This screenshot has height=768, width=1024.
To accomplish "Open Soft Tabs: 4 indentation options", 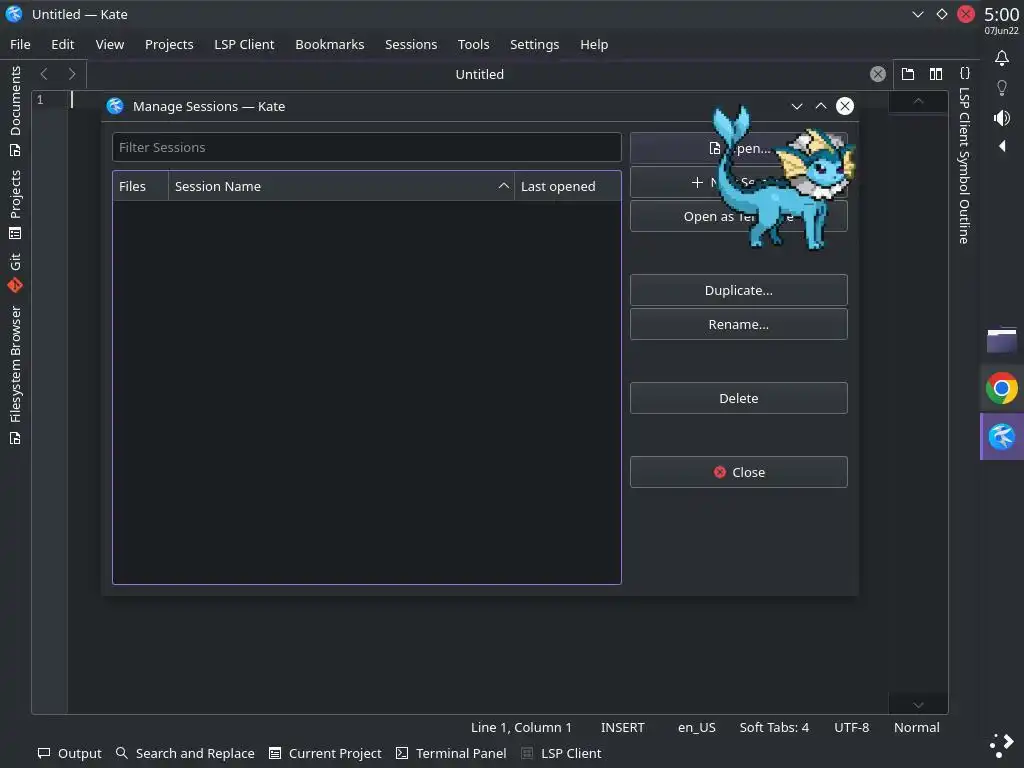I will pyautogui.click(x=774, y=727).
